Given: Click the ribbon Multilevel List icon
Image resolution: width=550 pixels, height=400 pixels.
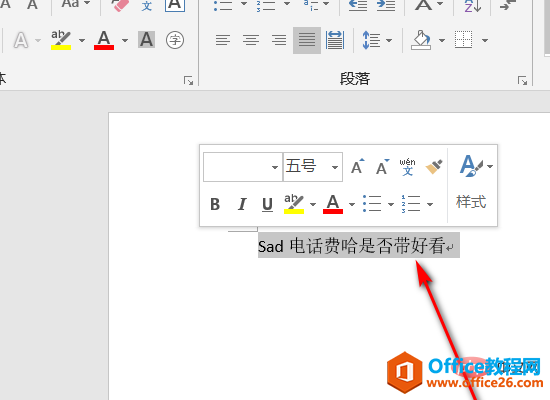Looking at the screenshot, I should [311, 5].
